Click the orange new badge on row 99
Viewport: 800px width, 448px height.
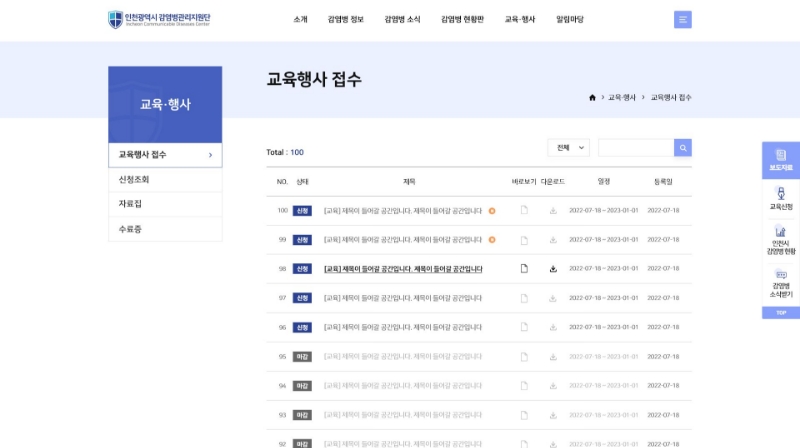click(x=492, y=240)
